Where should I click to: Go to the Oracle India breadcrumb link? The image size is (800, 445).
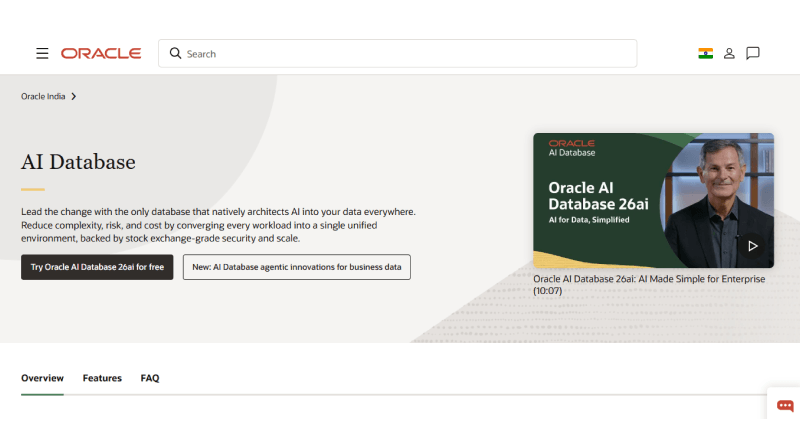tap(43, 96)
